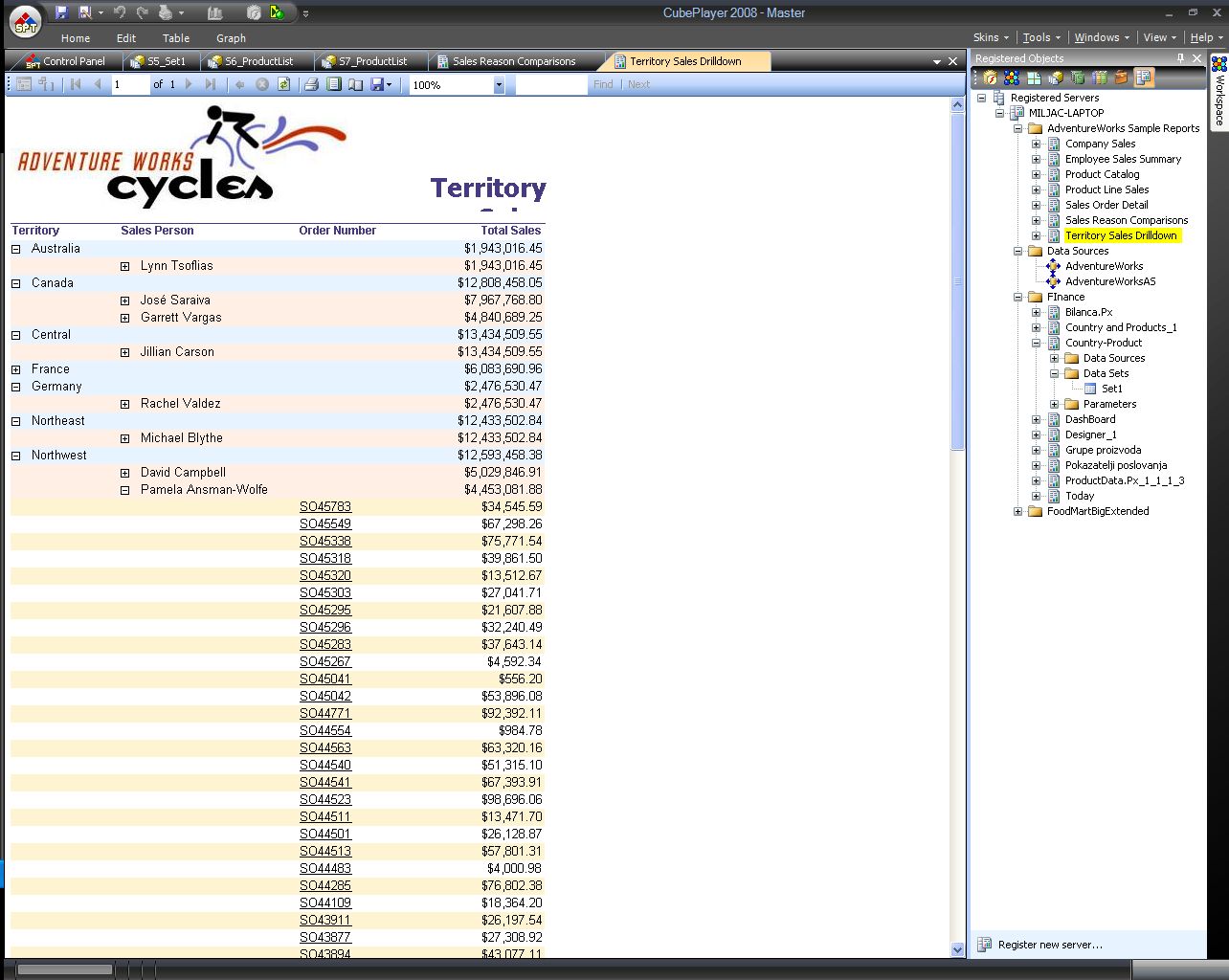Go to first page of report

point(76,84)
